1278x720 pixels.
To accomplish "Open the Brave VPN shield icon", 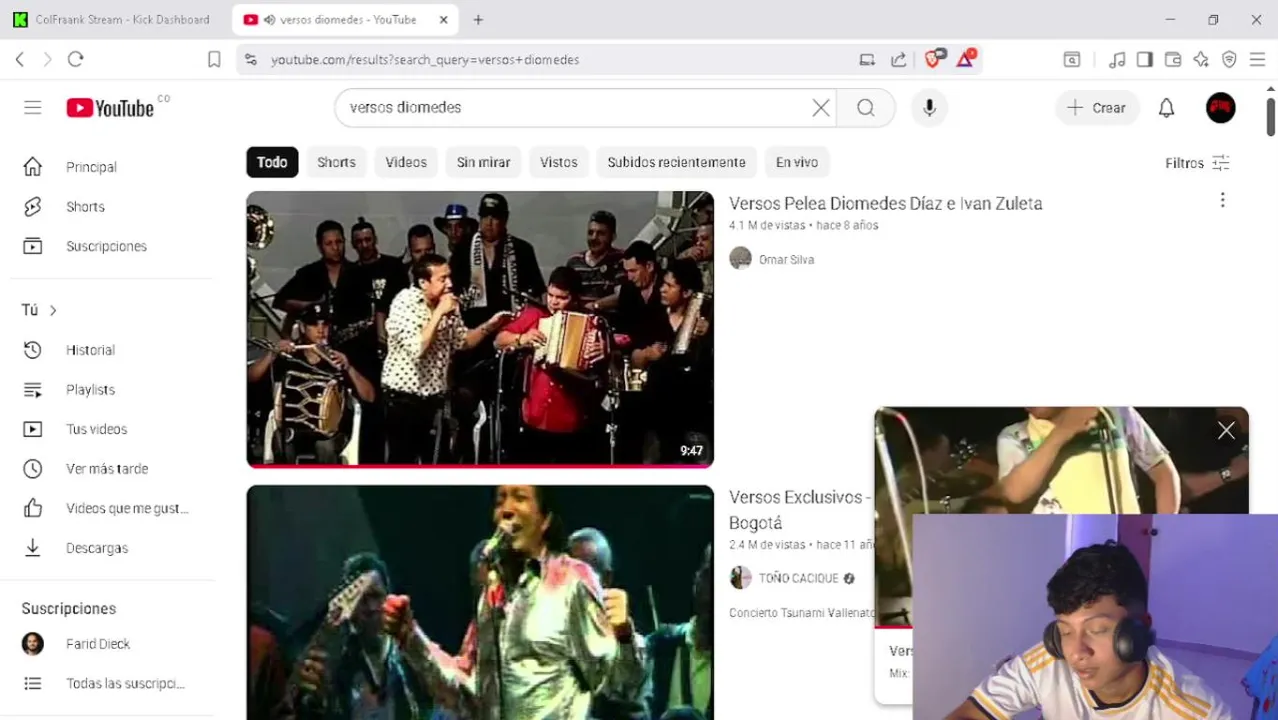I will [x=1229, y=60].
